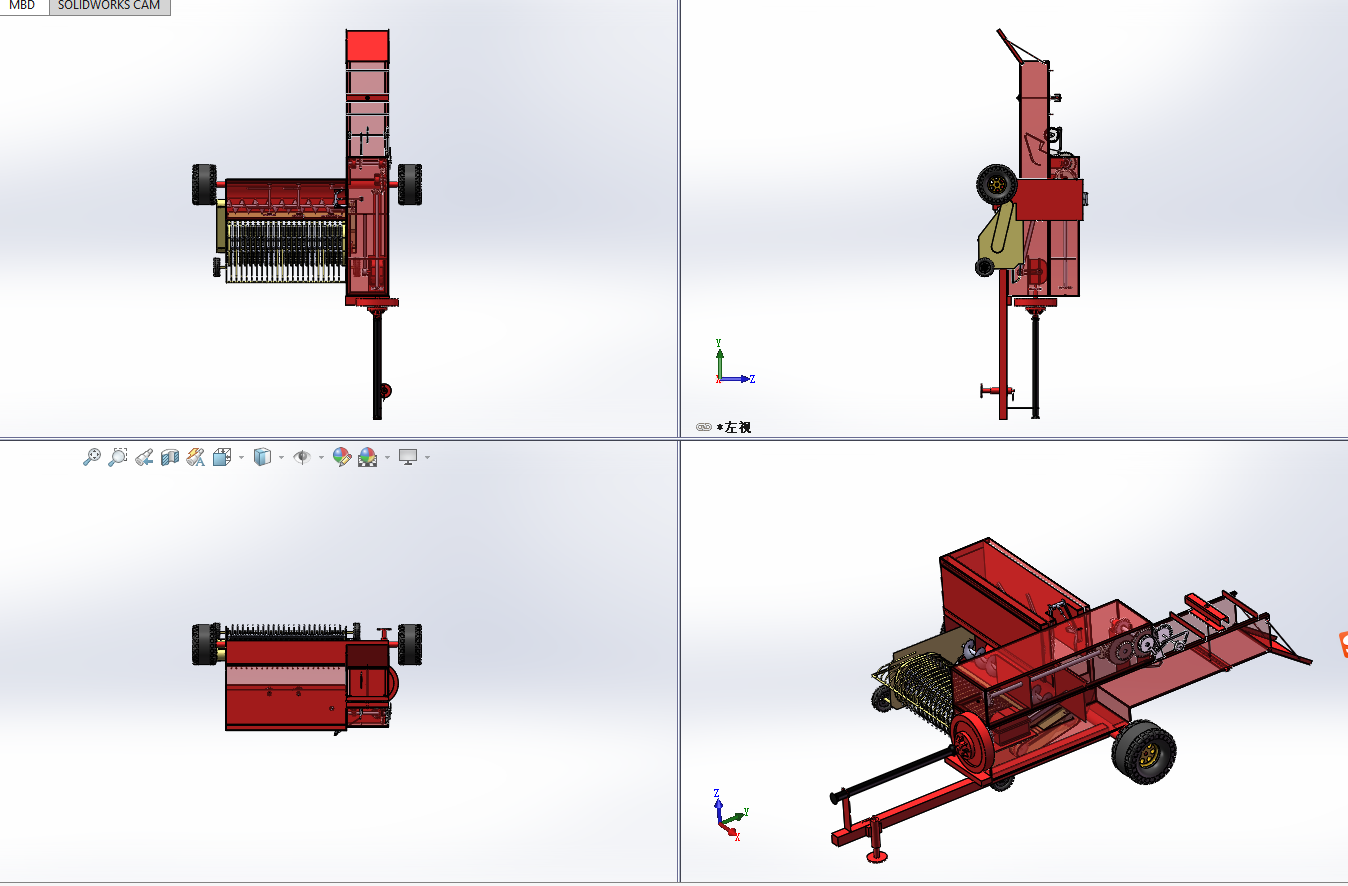This screenshot has width=1348, height=886.
Task: Click the *左視 view label
Action: click(734, 427)
